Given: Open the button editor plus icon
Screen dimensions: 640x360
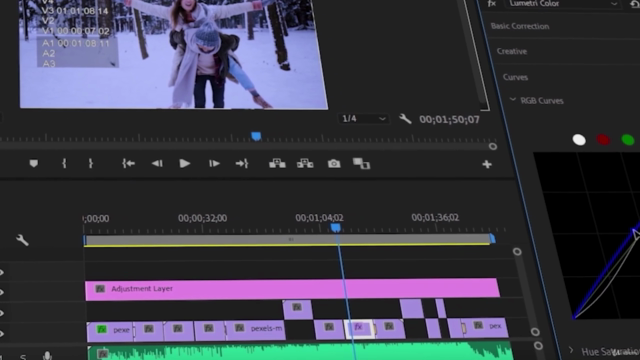Looking at the screenshot, I should pyautogui.click(x=487, y=164).
